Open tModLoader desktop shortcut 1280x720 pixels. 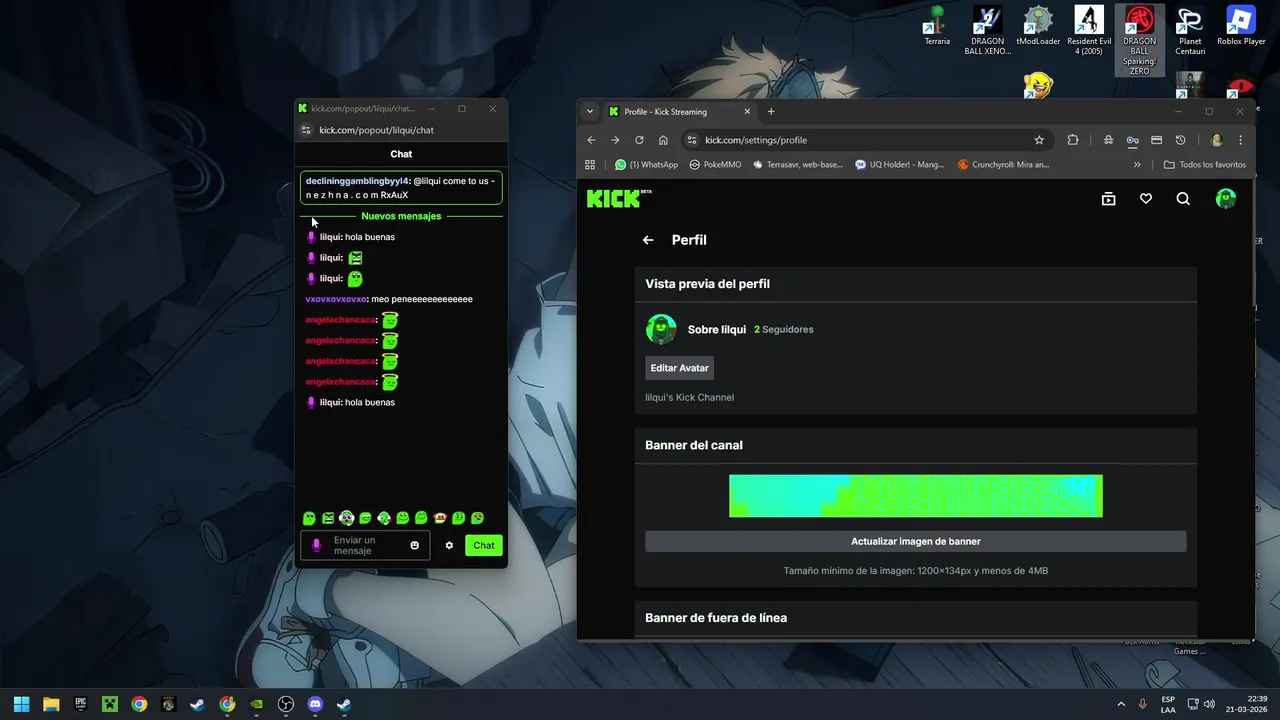(x=1038, y=26)
